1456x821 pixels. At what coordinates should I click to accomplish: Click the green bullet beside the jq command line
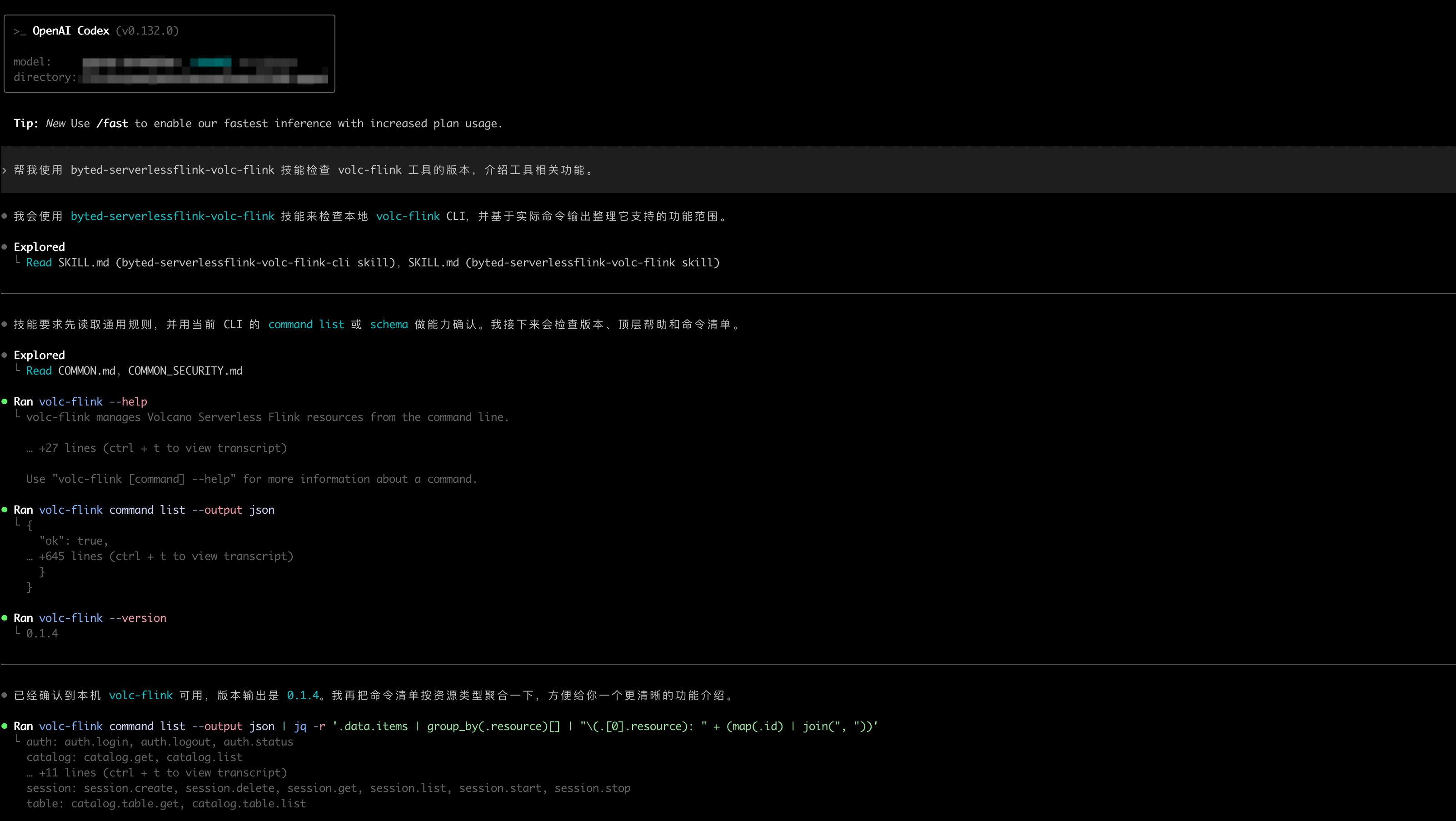click(5, 726)
